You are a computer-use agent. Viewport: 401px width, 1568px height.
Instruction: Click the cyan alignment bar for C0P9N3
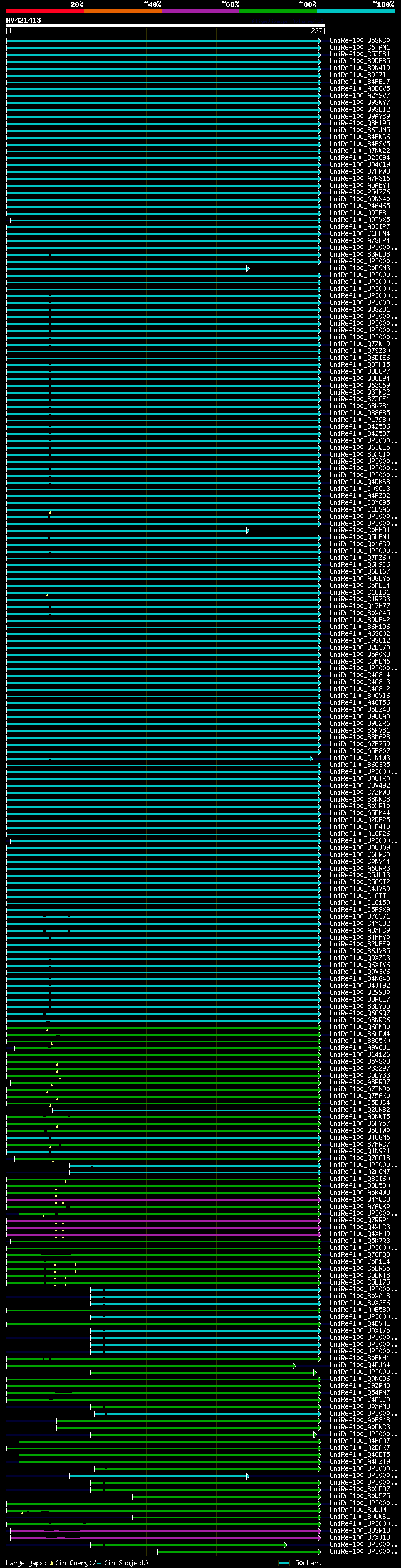(128, 268)
